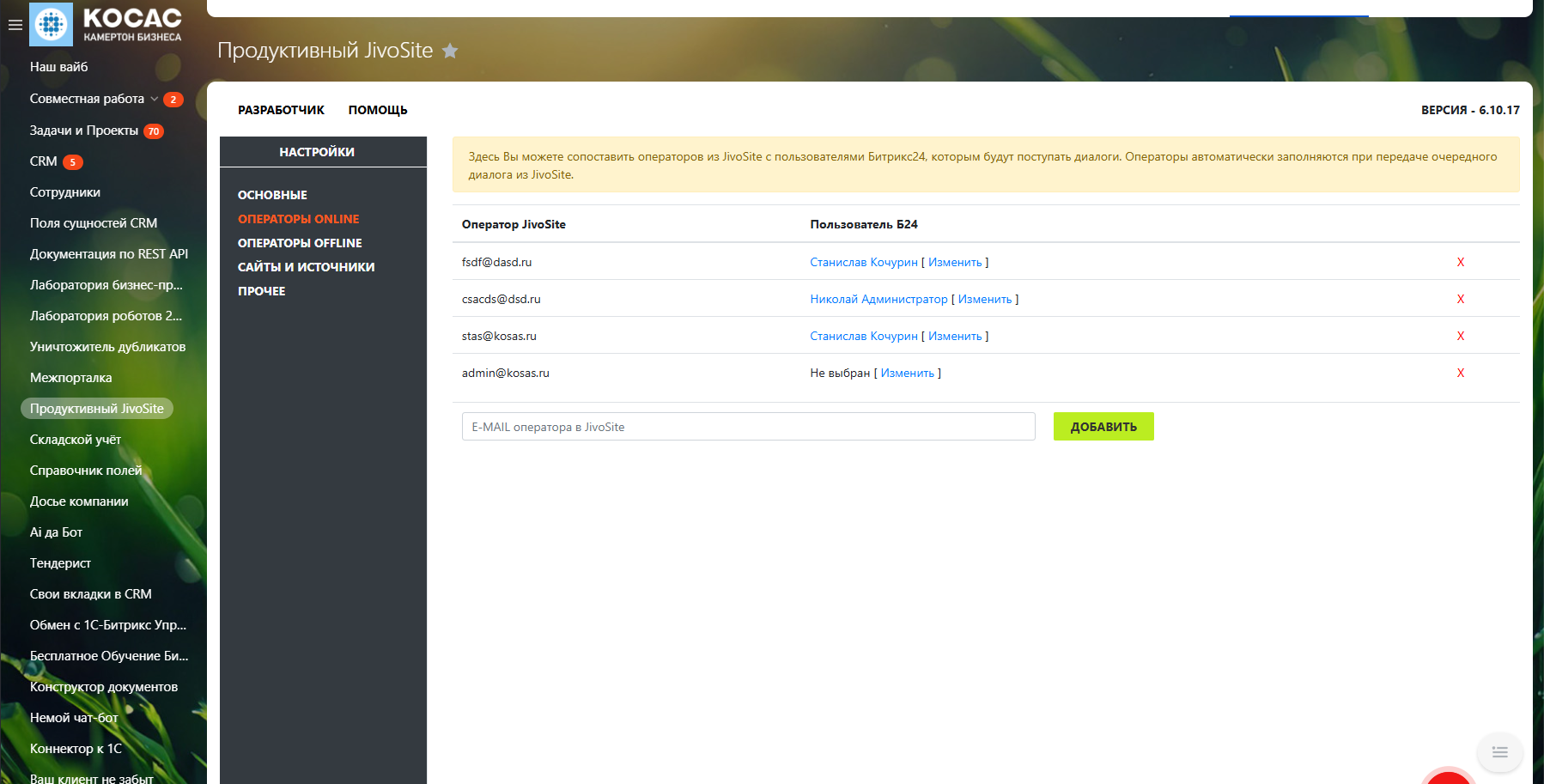Open Уничтожитель дубликатов in sidebar
The height and width of the screenshot is (784, 1544).
point(107,347)
